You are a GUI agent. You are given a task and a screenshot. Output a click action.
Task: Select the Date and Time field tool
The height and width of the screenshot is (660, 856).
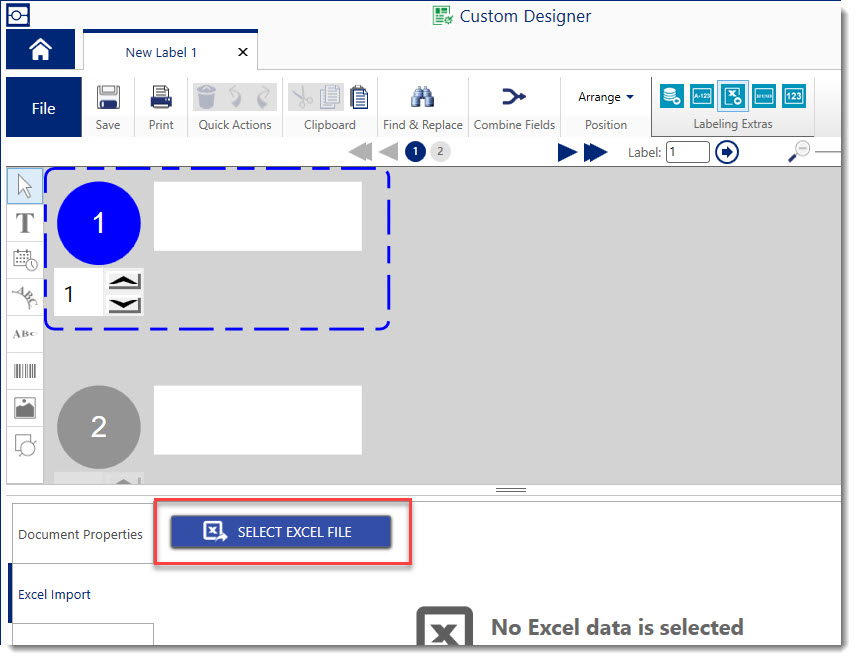(25, 260)
